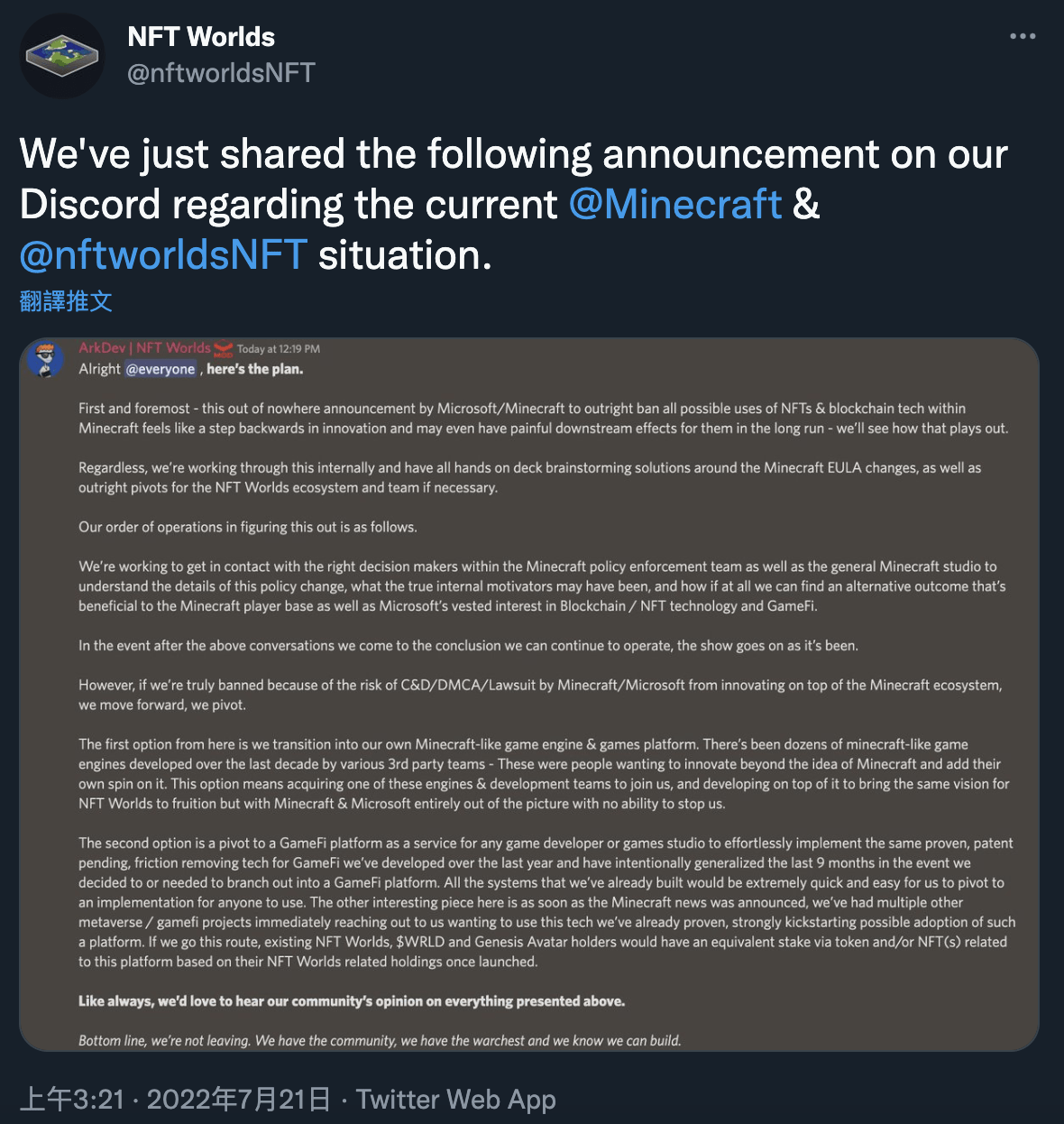The width and height of the screenshot is (1064, 1124).
Task: Select the ArkDev | NFT Worlds username
Action: point(144,347)
